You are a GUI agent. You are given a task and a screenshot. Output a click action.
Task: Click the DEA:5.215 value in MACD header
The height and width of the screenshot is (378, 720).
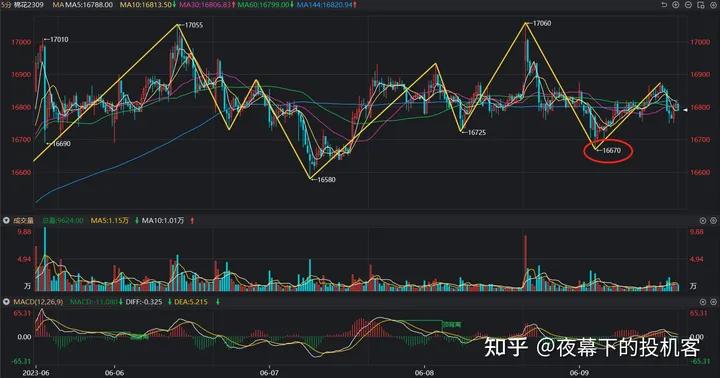click(190, 302)
